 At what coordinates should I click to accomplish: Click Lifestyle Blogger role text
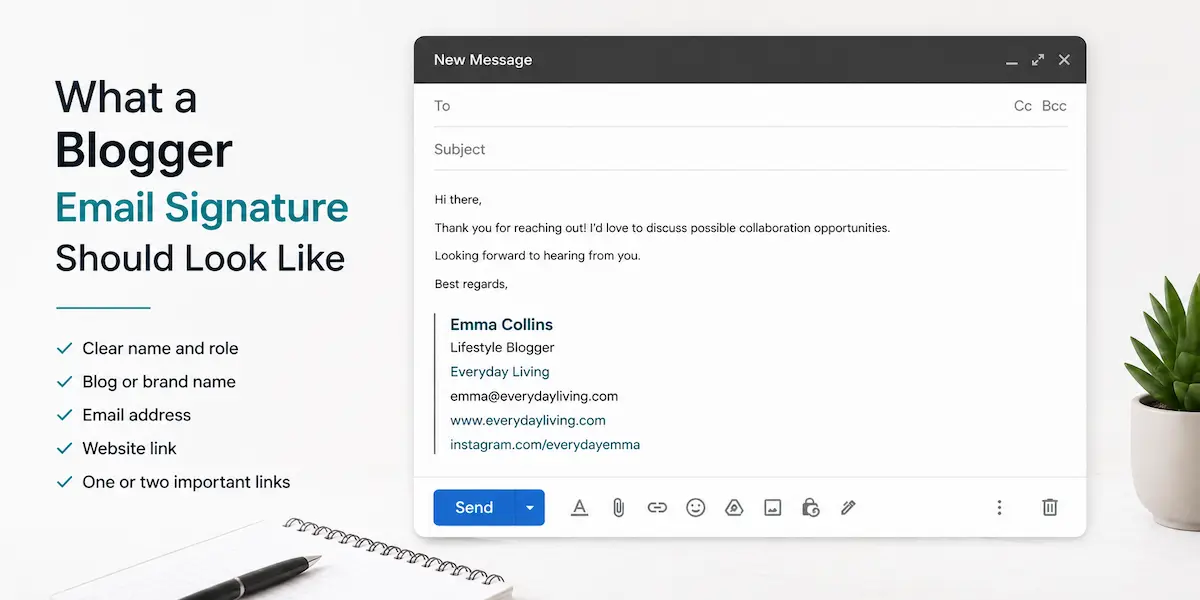click(502, 348)
